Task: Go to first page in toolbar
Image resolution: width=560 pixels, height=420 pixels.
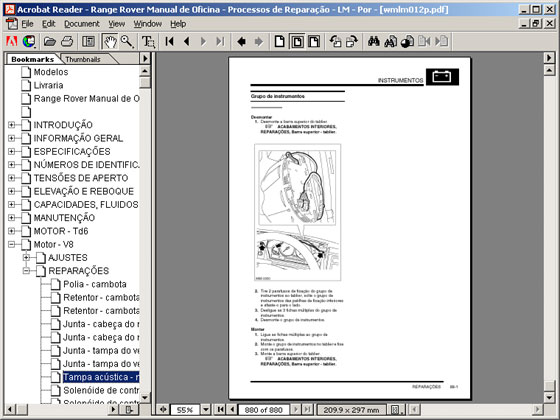Action: point(170,41)
